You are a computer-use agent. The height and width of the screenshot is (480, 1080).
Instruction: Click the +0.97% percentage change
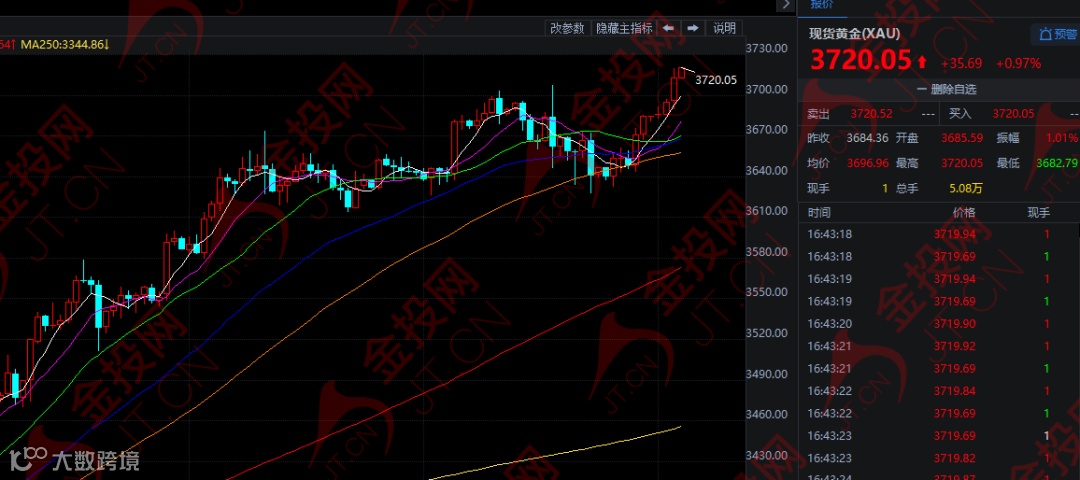tap(1018, 63)
